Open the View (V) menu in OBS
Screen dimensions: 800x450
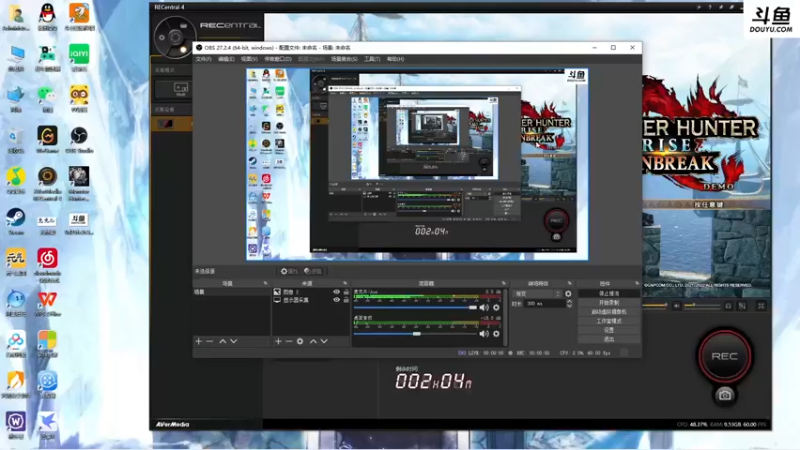pos(249,59)
